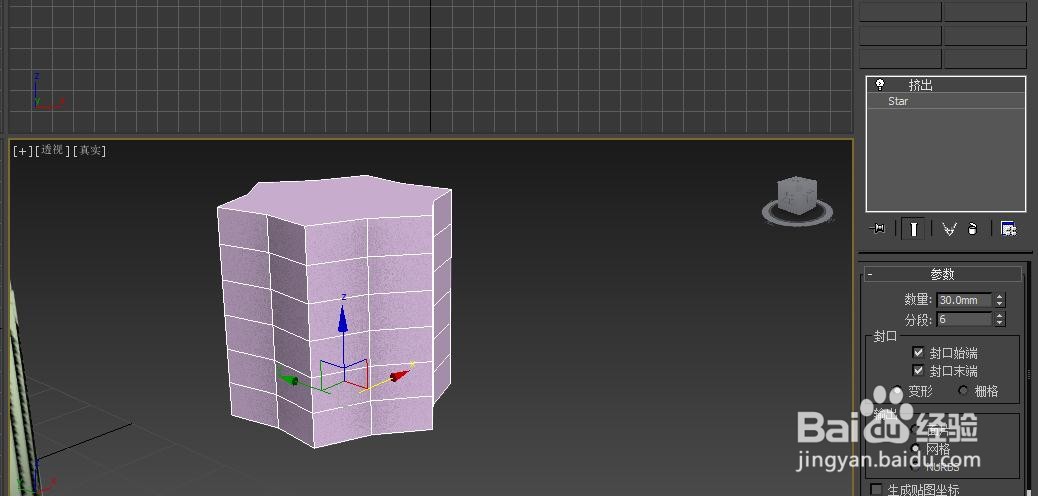Click the Make Unique icon
The width and height of the screenshot is (1038, 496).
(949, 229)
